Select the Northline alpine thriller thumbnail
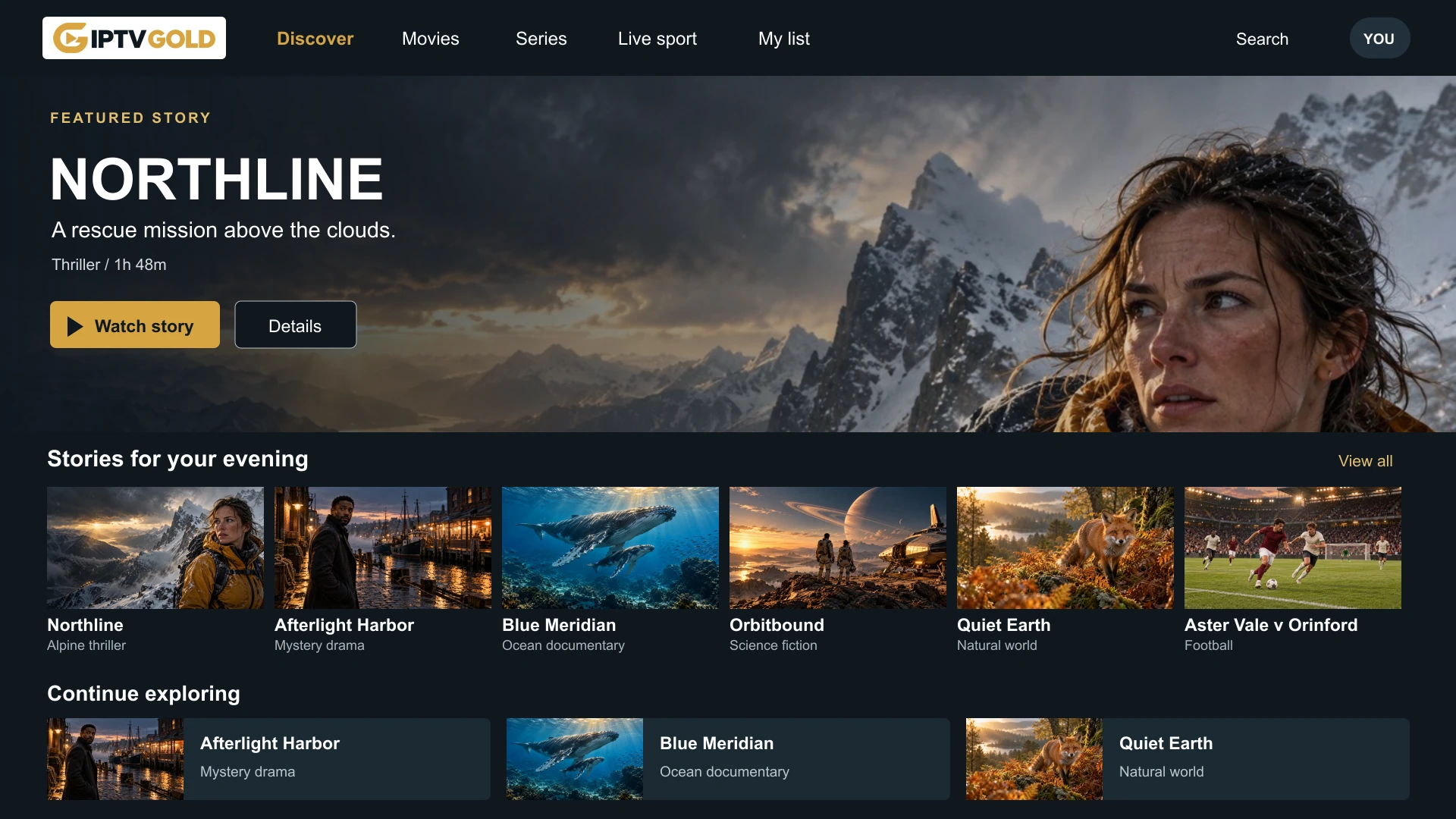This screenshot has width=1456, height=819. (155, 548)
